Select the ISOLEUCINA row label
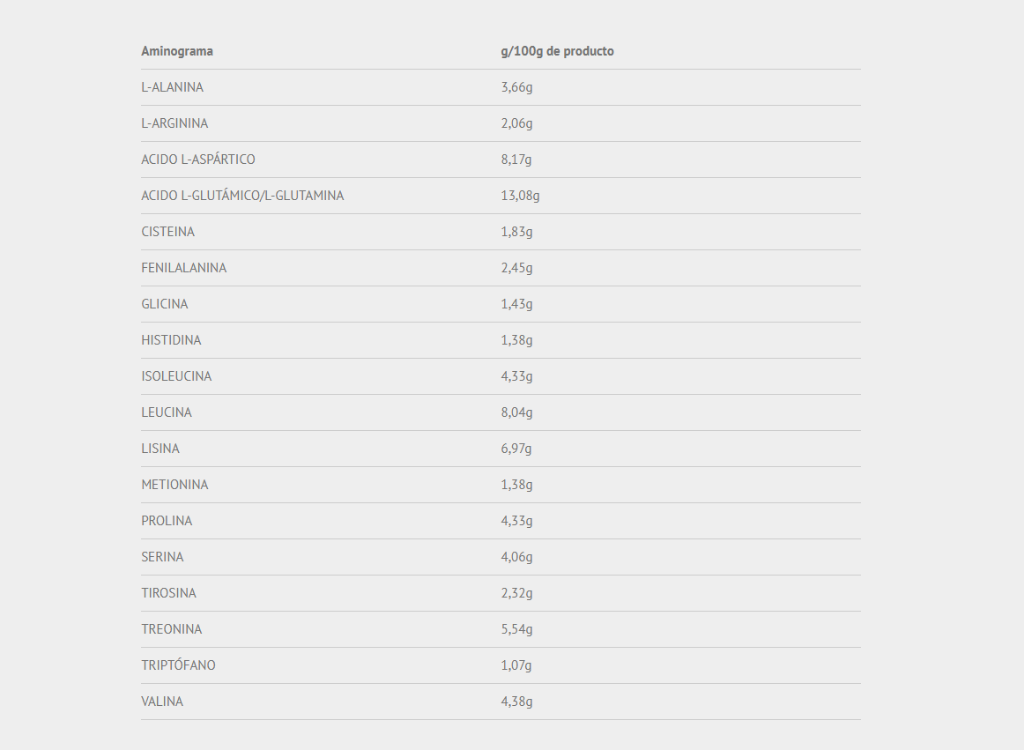Viewport: 1024px width, 750px height. (x=176, y=376)
